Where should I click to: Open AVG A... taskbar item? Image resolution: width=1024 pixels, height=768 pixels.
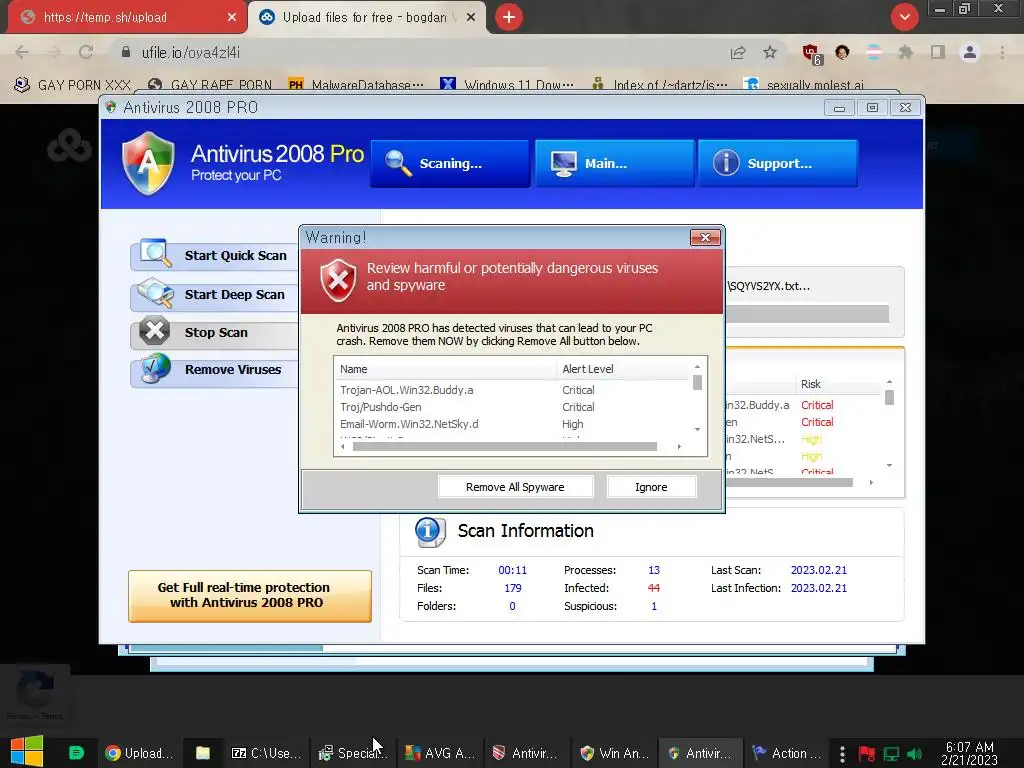pyautogui.click(x=439, y=753)
